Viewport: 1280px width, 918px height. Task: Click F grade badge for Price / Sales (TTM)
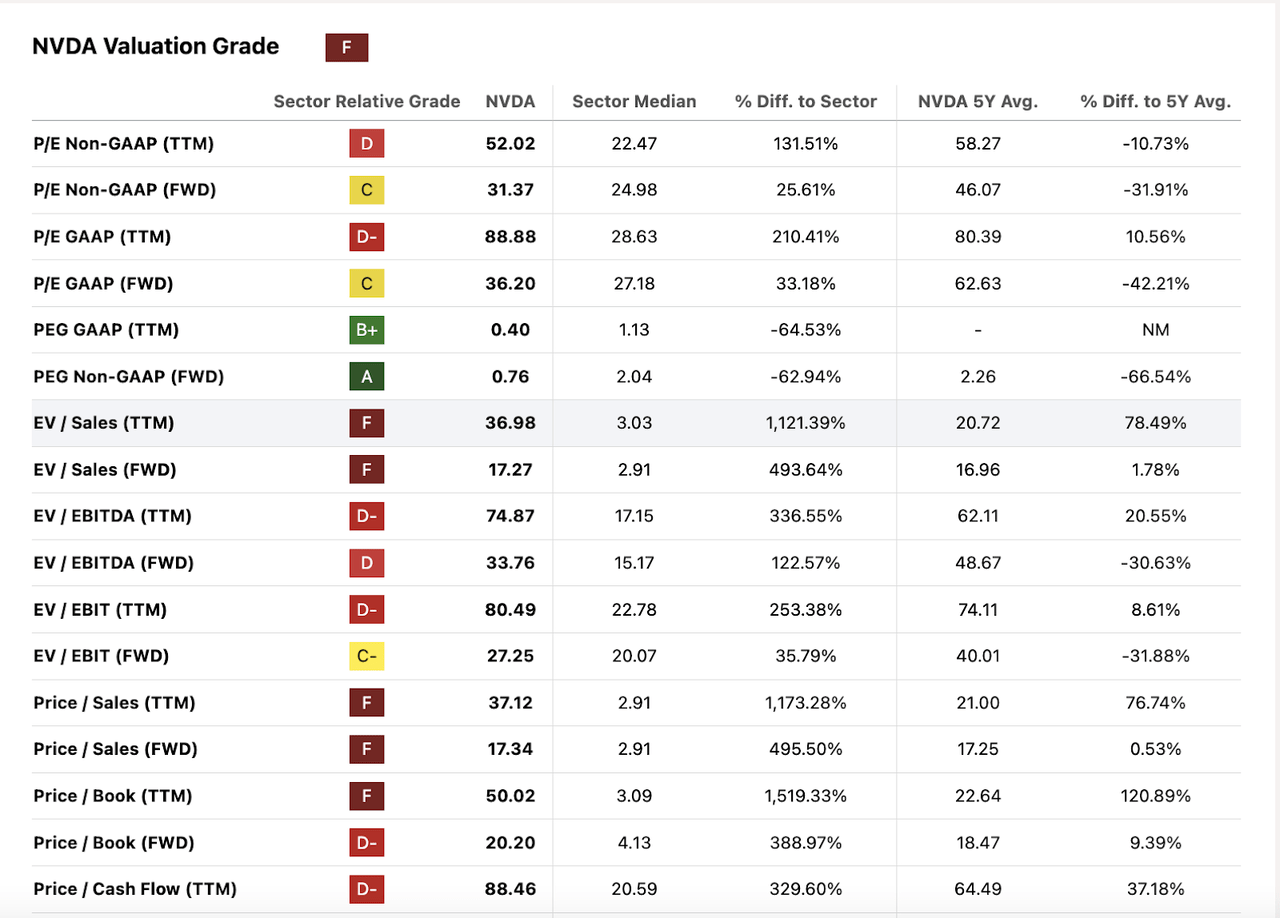click(x=367, y=703)
